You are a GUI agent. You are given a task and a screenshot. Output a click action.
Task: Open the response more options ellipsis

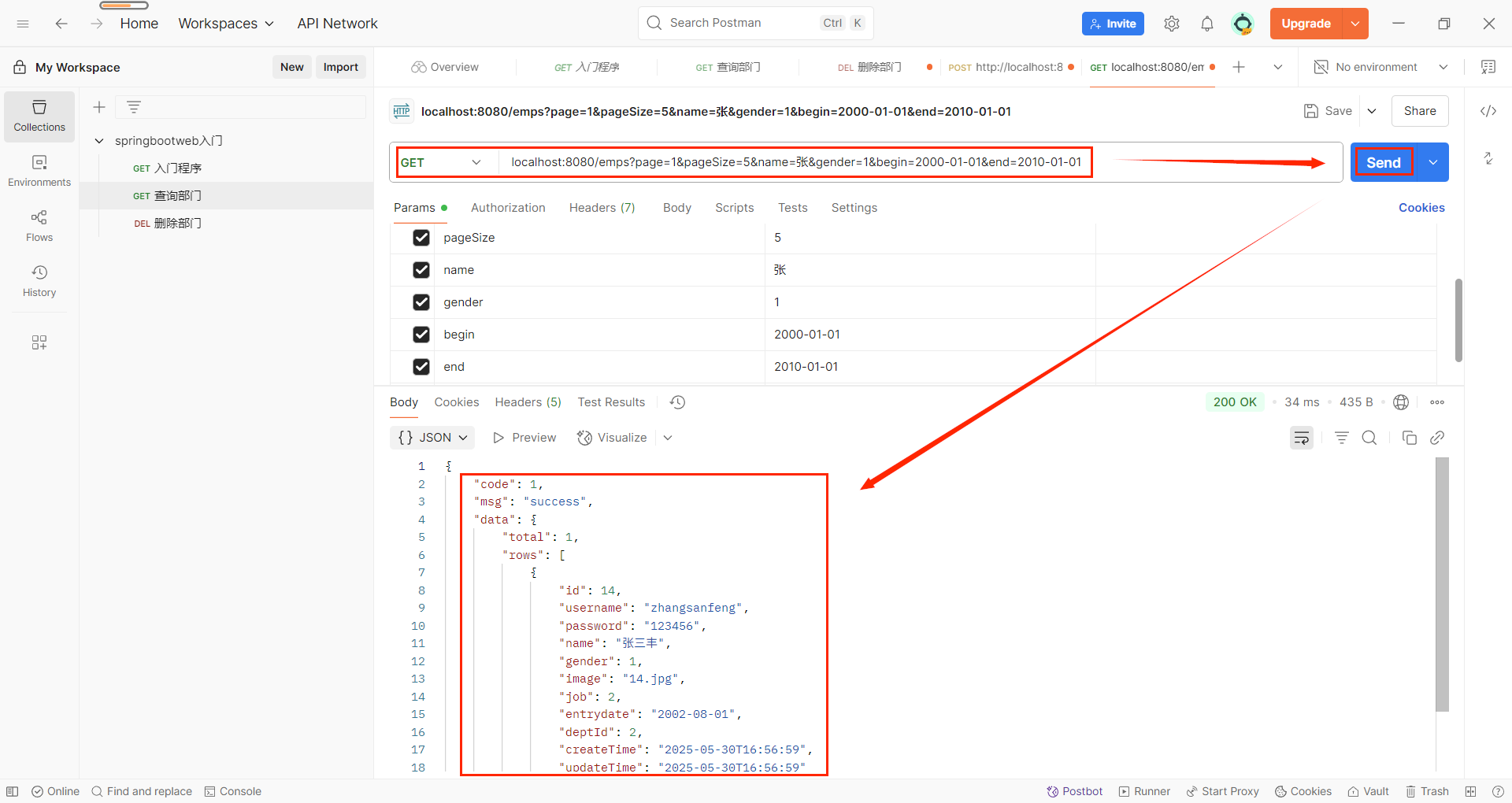click(x=1437, y=402)
